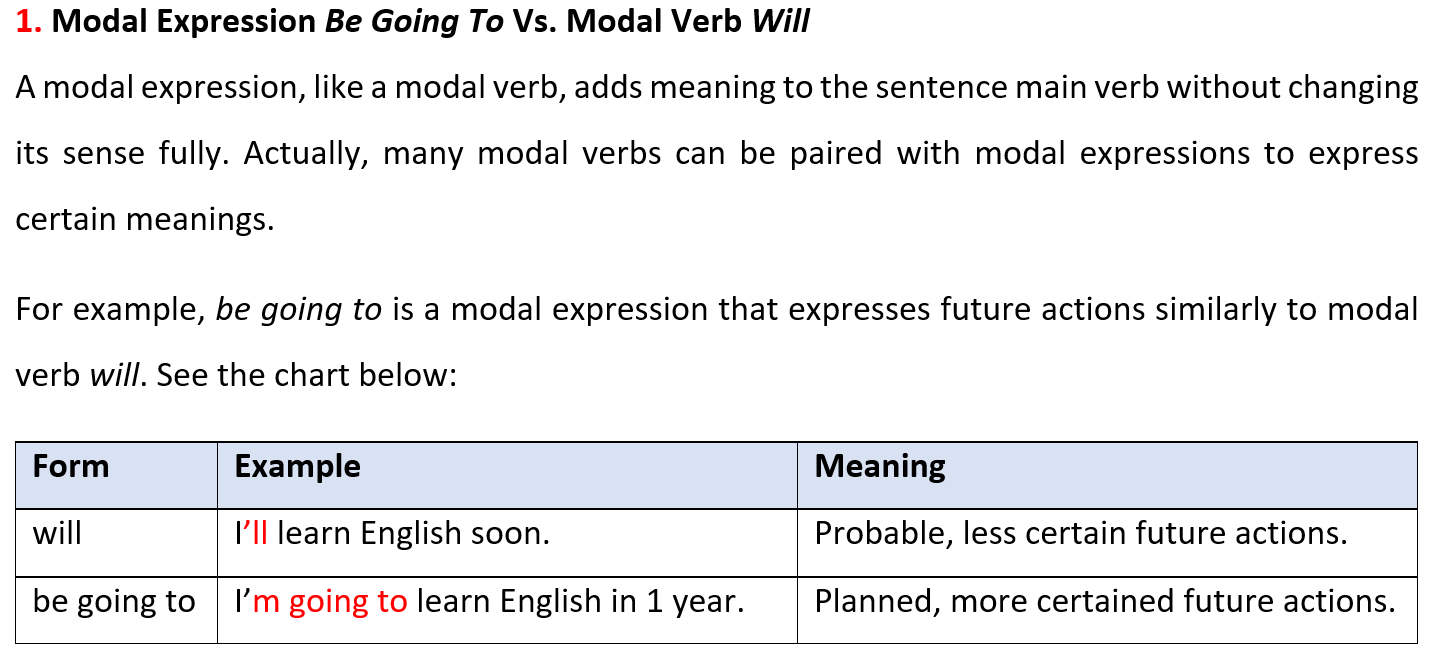Click "Planned, more certained future actions." cell
Image resolution: width=1437 pixels, height=657 pixels.
[1105, 602]
